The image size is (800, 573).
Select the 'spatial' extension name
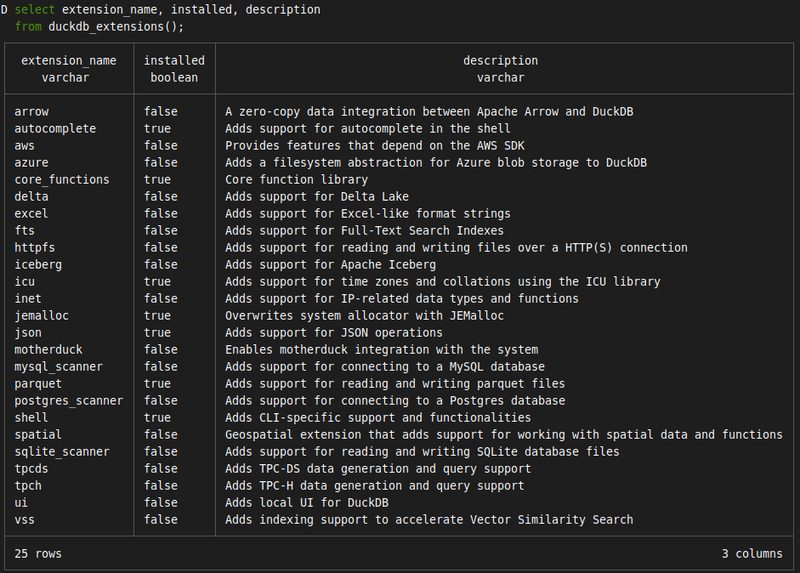38,435
